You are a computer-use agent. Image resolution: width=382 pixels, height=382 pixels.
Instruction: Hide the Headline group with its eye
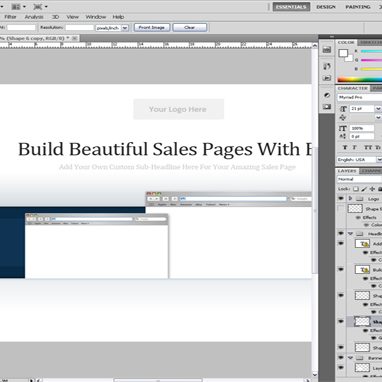pyautogui.click(x=341, y=233)
